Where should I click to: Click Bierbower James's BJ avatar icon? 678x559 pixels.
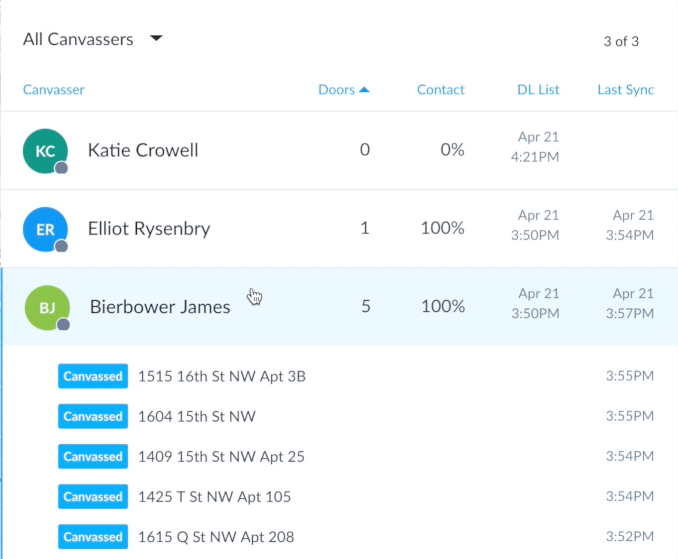(x=47, y=307)
